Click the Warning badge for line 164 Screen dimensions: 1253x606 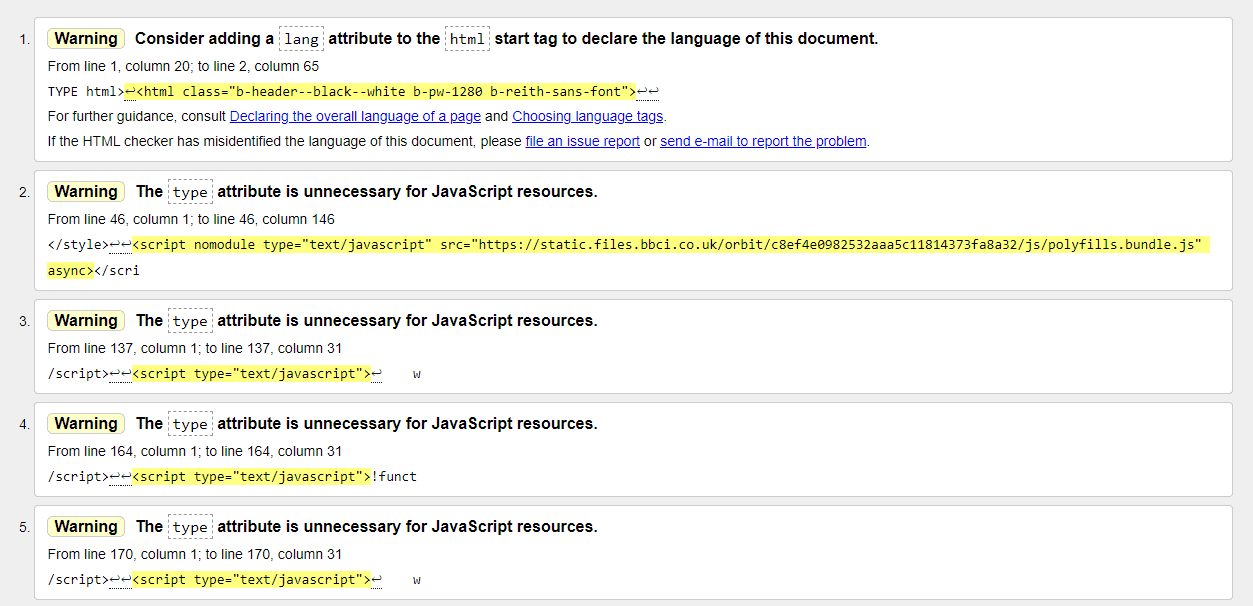click(85, 423)
